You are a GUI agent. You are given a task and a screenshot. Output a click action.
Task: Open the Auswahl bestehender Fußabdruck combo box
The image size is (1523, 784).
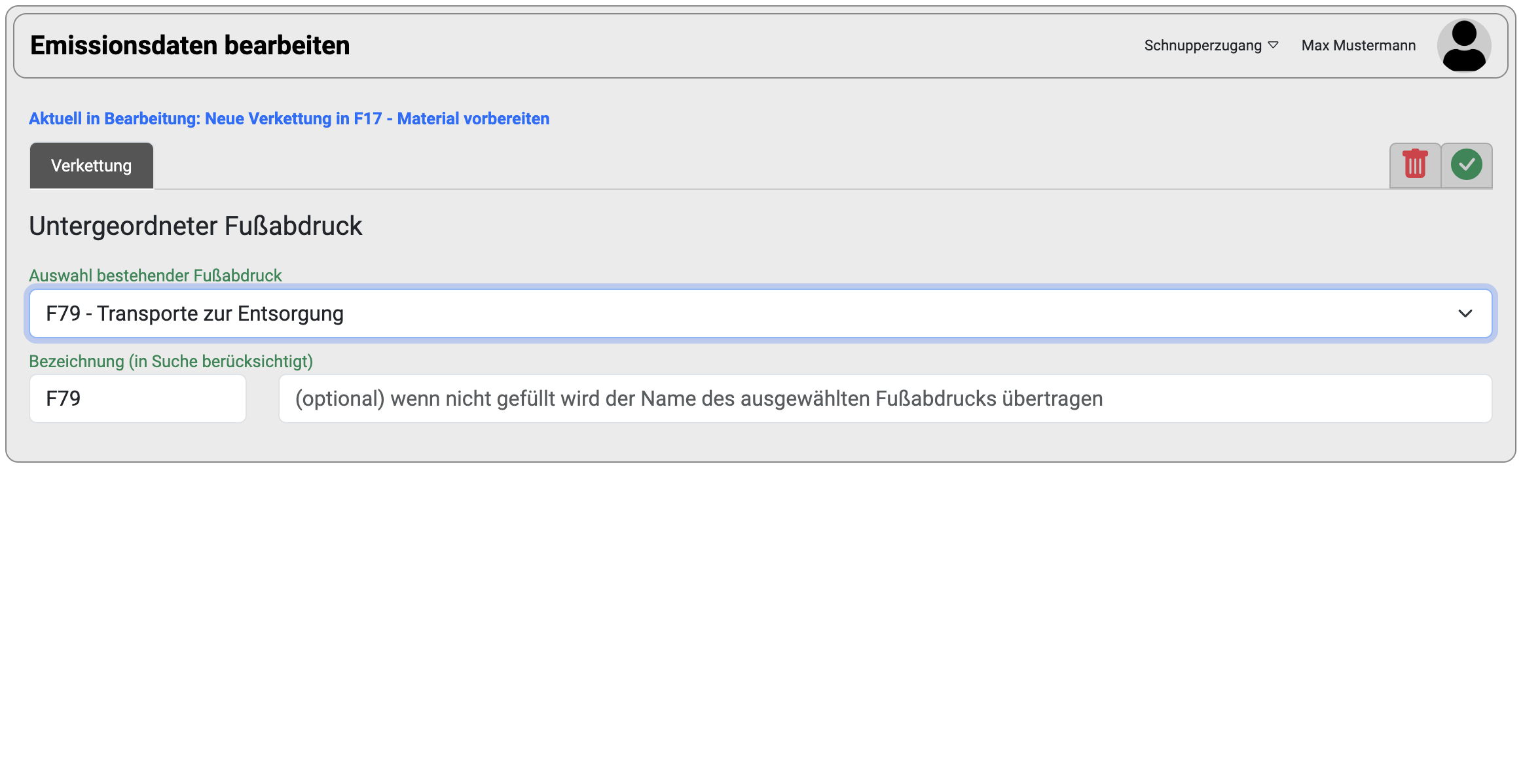point(761,314)
